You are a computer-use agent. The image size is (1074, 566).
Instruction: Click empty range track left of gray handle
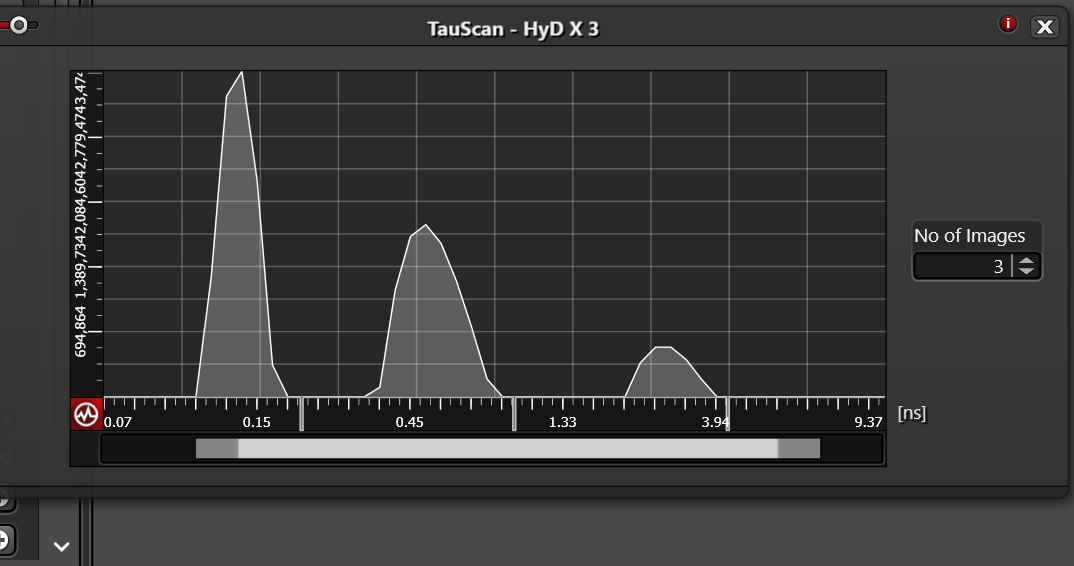click(148, 449)
